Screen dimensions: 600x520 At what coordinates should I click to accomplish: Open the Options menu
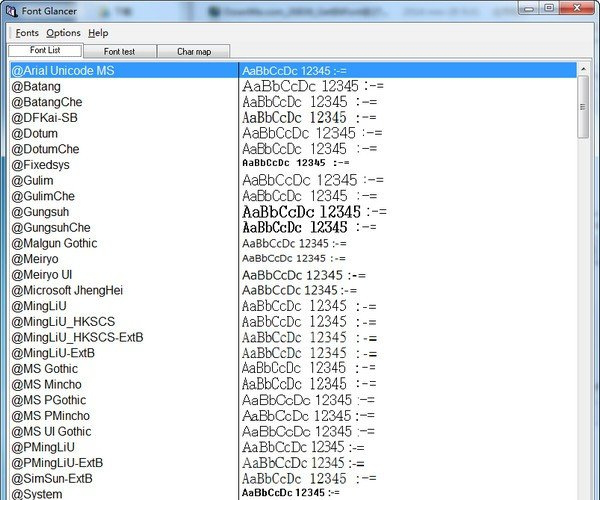[x=63, y=33]
